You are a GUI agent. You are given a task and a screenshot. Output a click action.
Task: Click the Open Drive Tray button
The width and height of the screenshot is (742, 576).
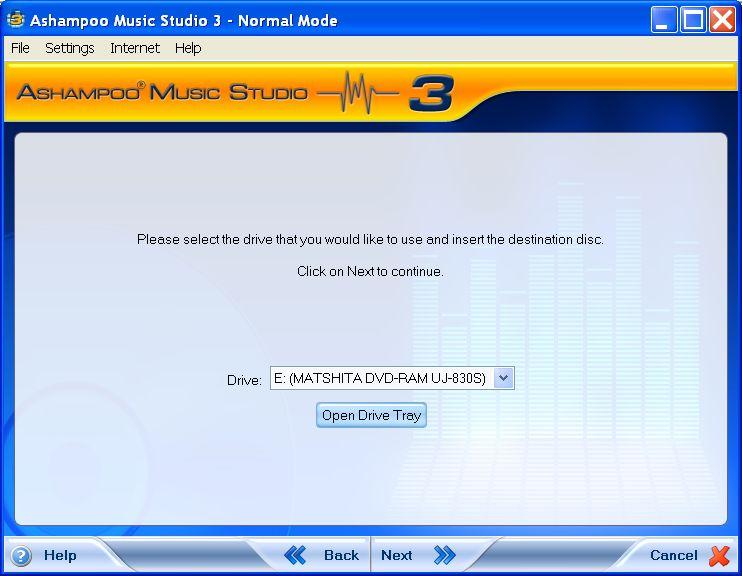click(371, 415)
